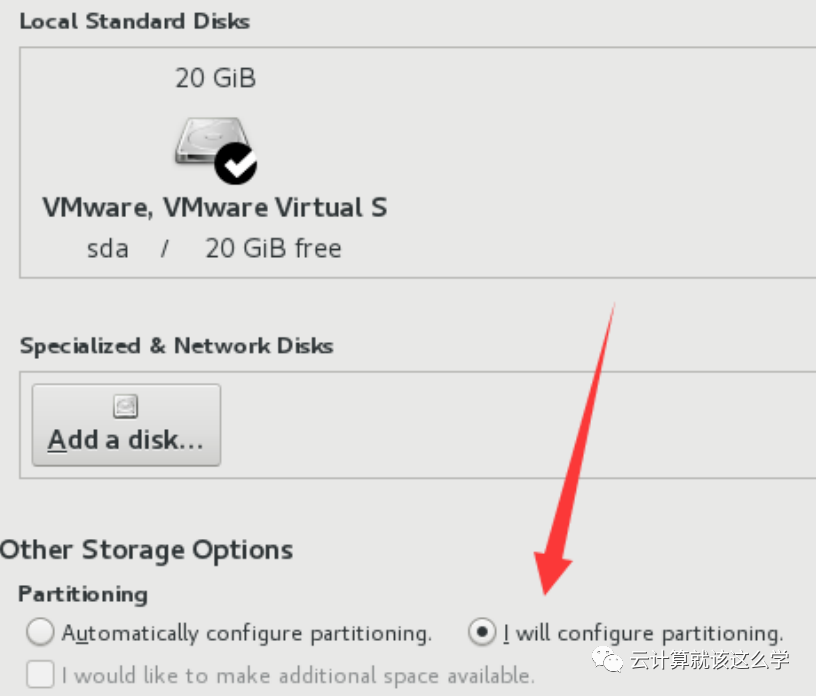Click the VMware, VMware Virtual S disk name
Viewport: 816px width, 696px height.
click(x=215, y=207)
